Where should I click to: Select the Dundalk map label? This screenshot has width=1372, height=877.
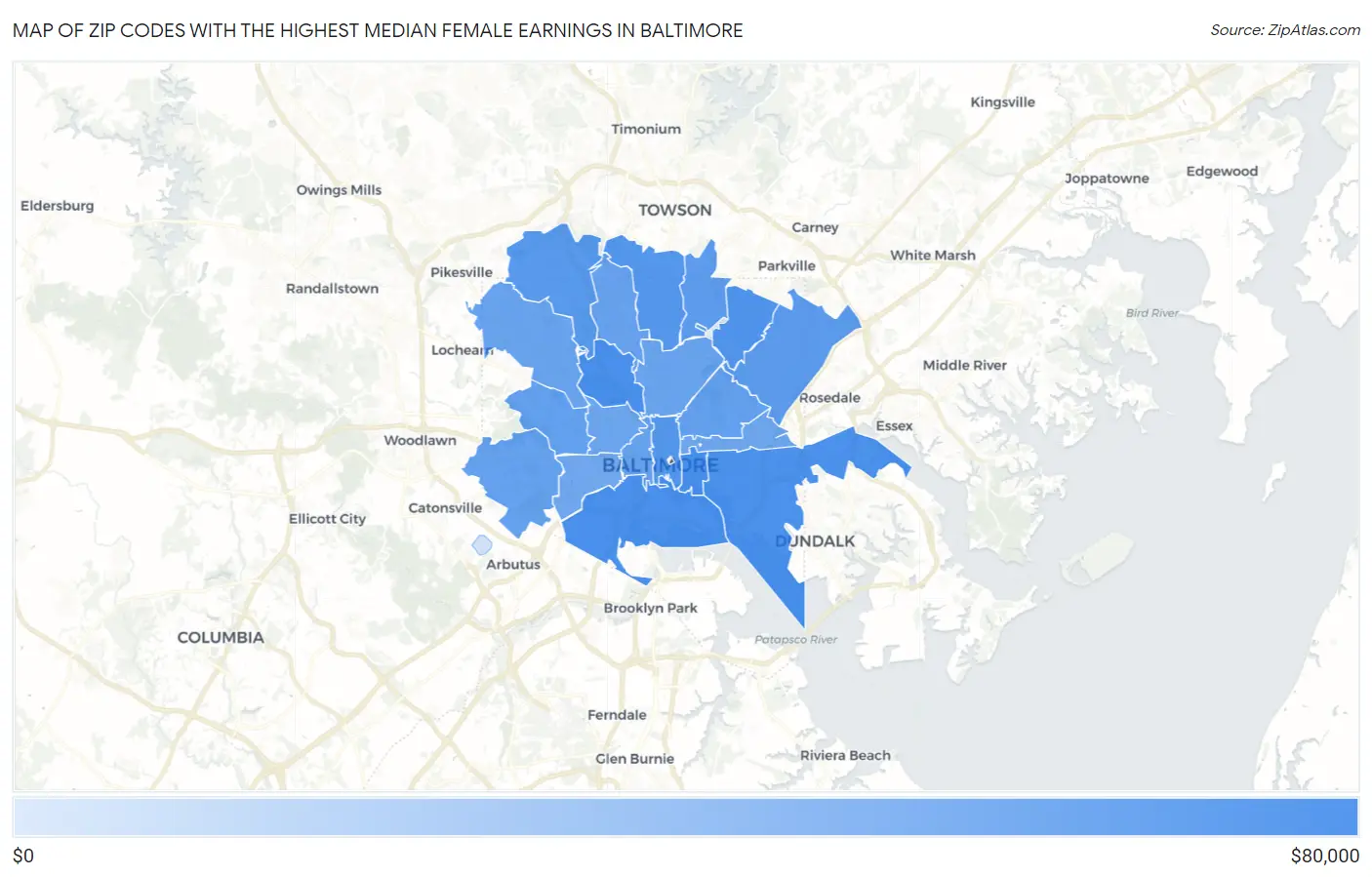tap(815, 541)
